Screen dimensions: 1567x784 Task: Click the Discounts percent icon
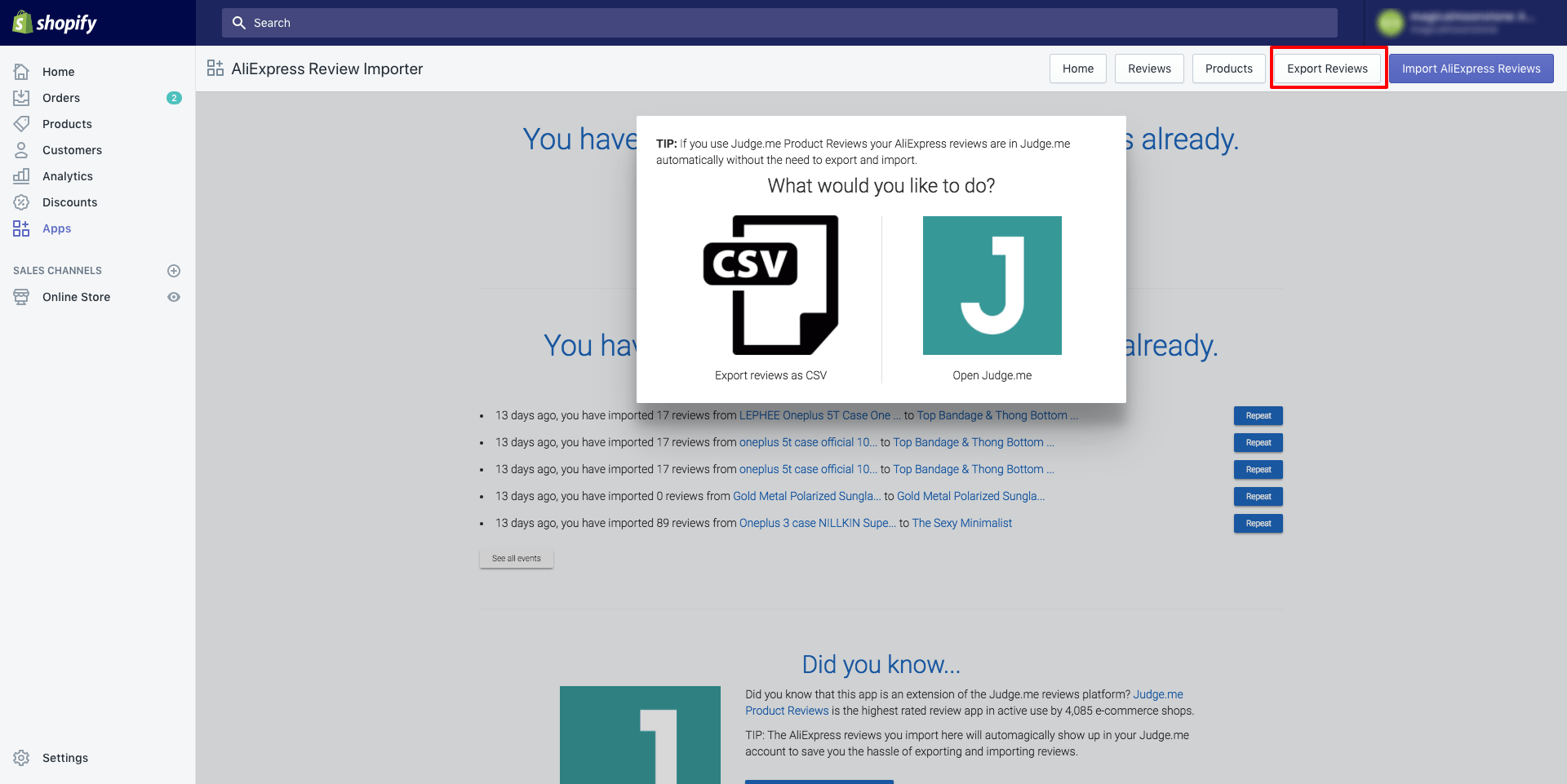point(21,202)
